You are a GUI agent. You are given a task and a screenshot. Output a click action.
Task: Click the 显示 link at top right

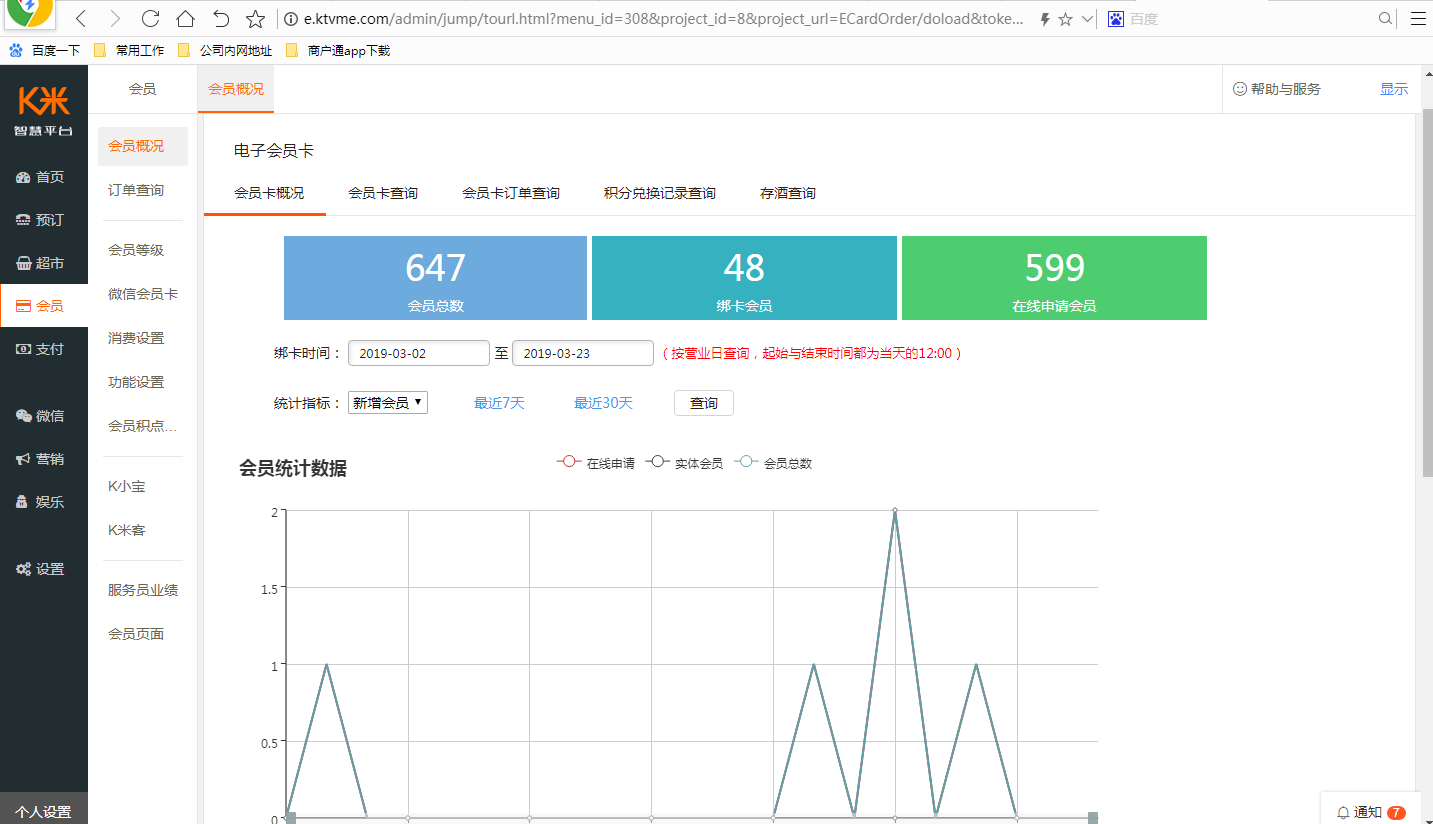point(1394,89)
